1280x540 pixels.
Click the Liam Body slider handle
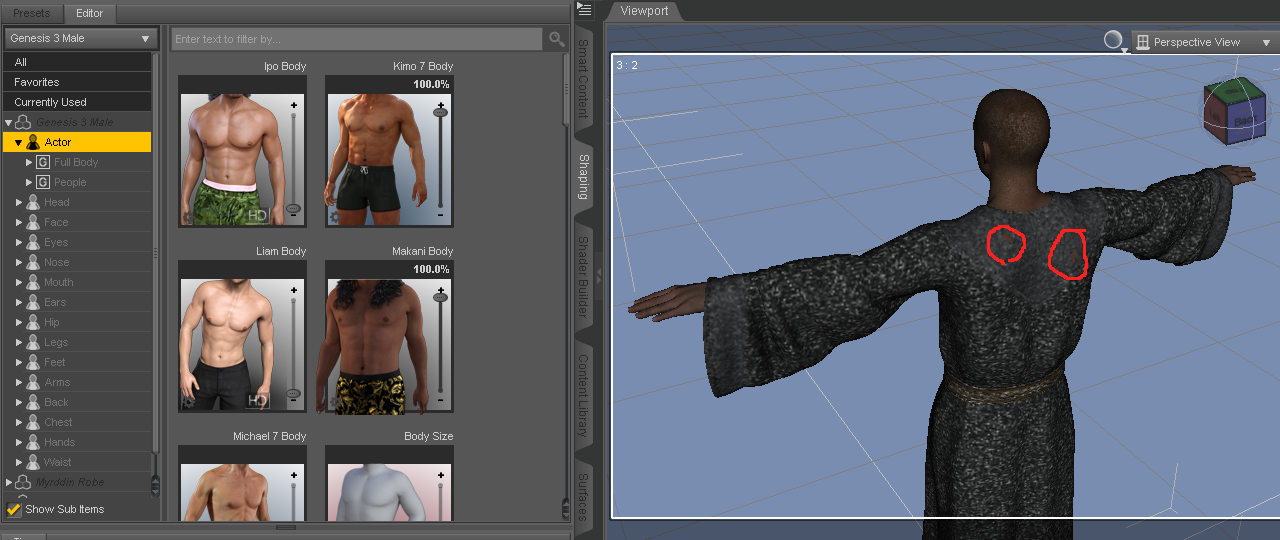[293, 394]
